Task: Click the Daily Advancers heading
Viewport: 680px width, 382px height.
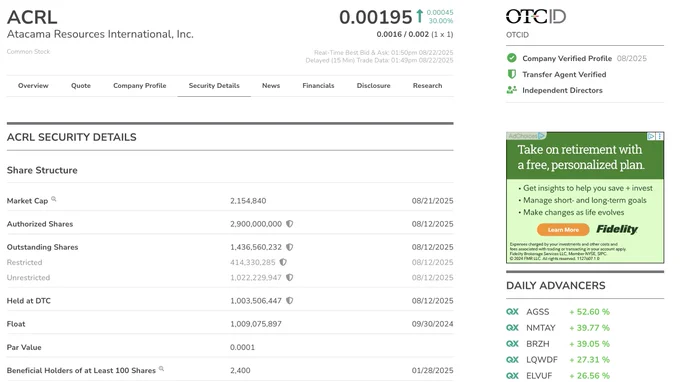Action: tap(556, 285)
